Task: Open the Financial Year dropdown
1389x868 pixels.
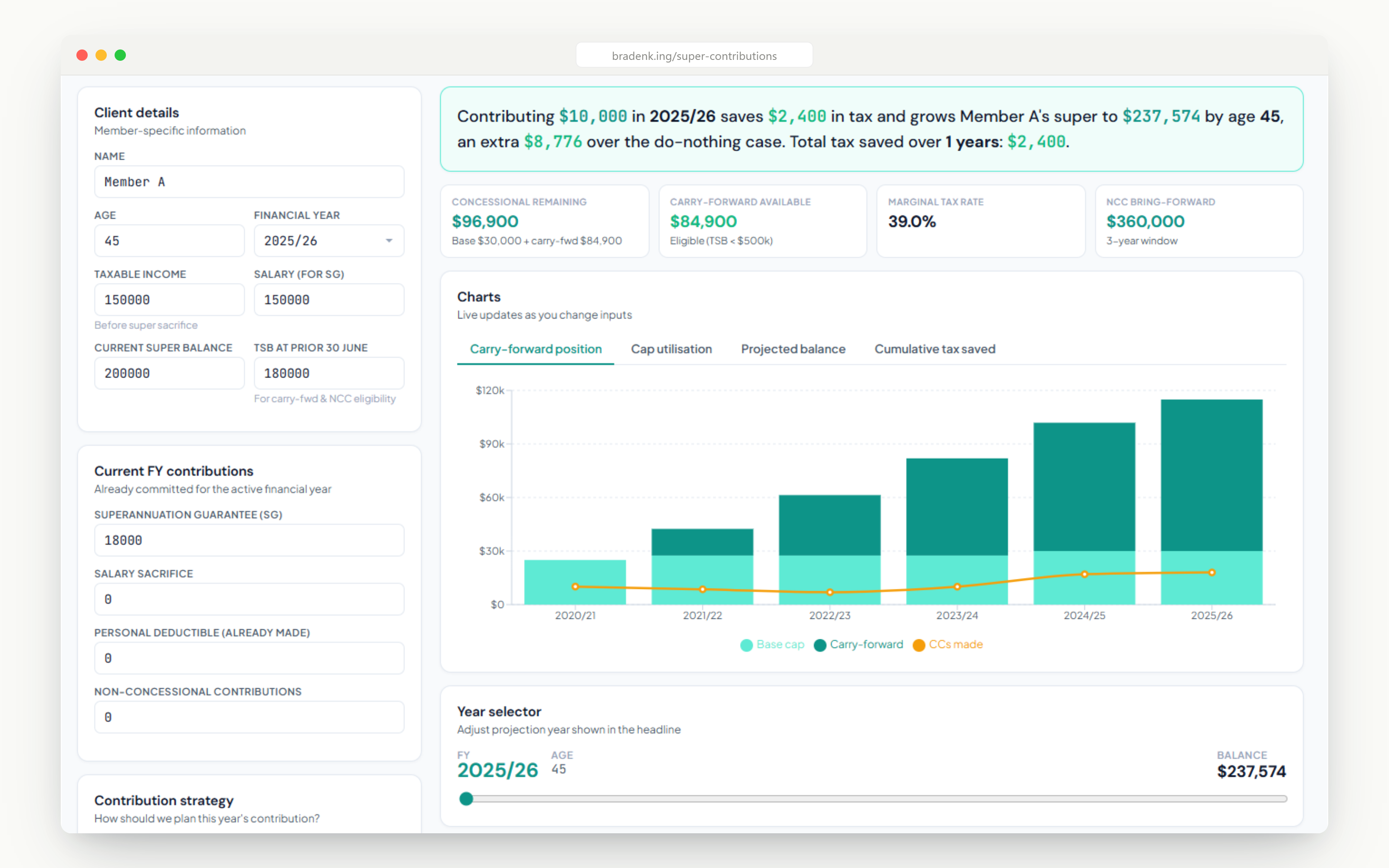Action: (x=329, y=240)
